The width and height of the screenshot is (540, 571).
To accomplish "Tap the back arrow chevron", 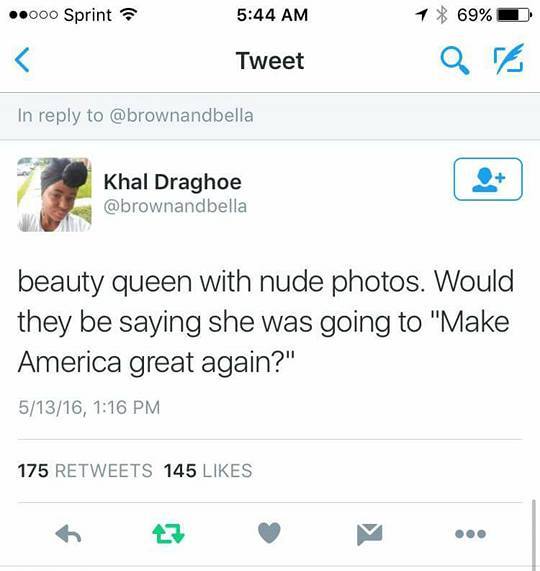I will (x=22, y=60).
